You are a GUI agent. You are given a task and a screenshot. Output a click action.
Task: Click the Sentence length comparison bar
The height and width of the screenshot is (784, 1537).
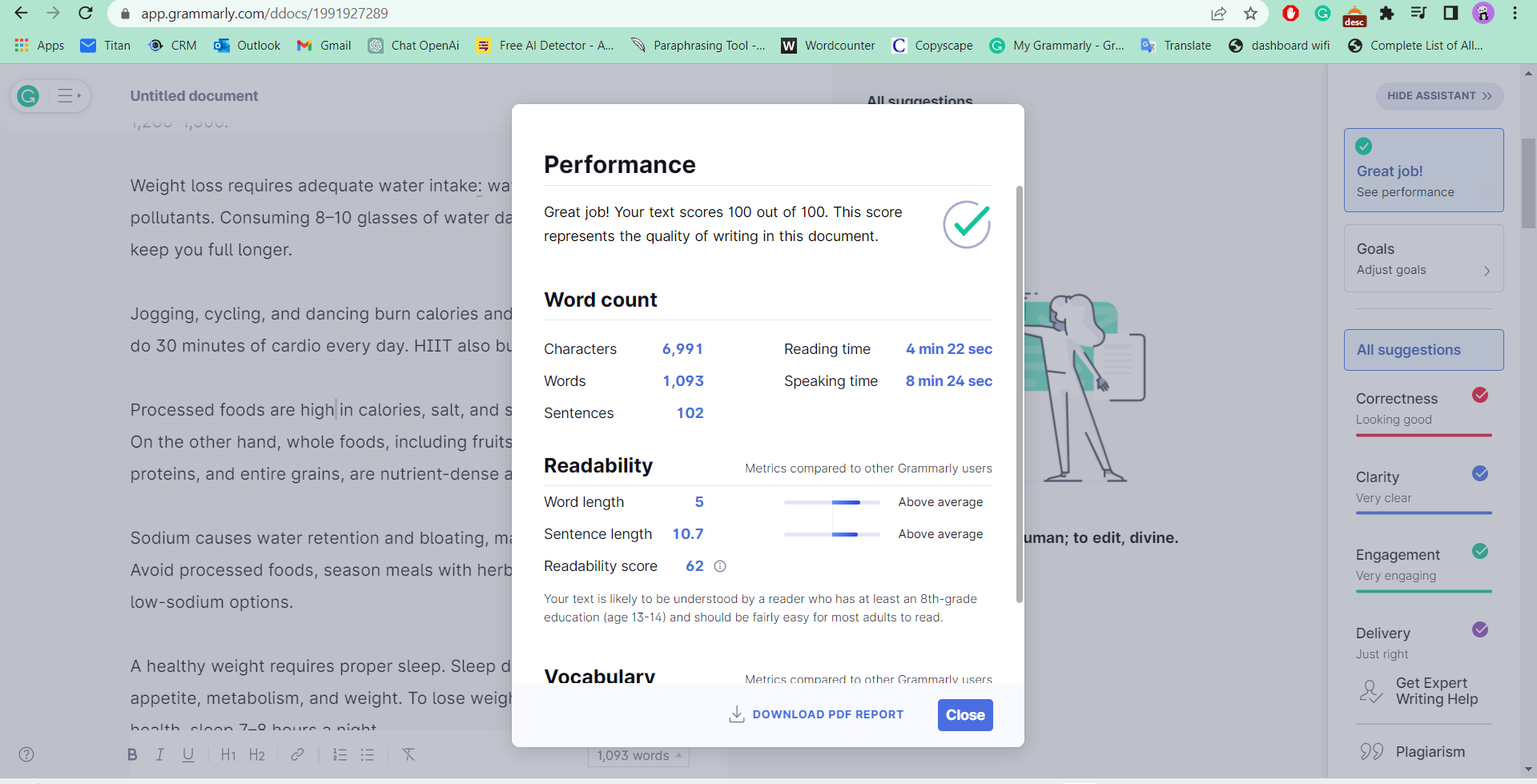click(831, 534)
